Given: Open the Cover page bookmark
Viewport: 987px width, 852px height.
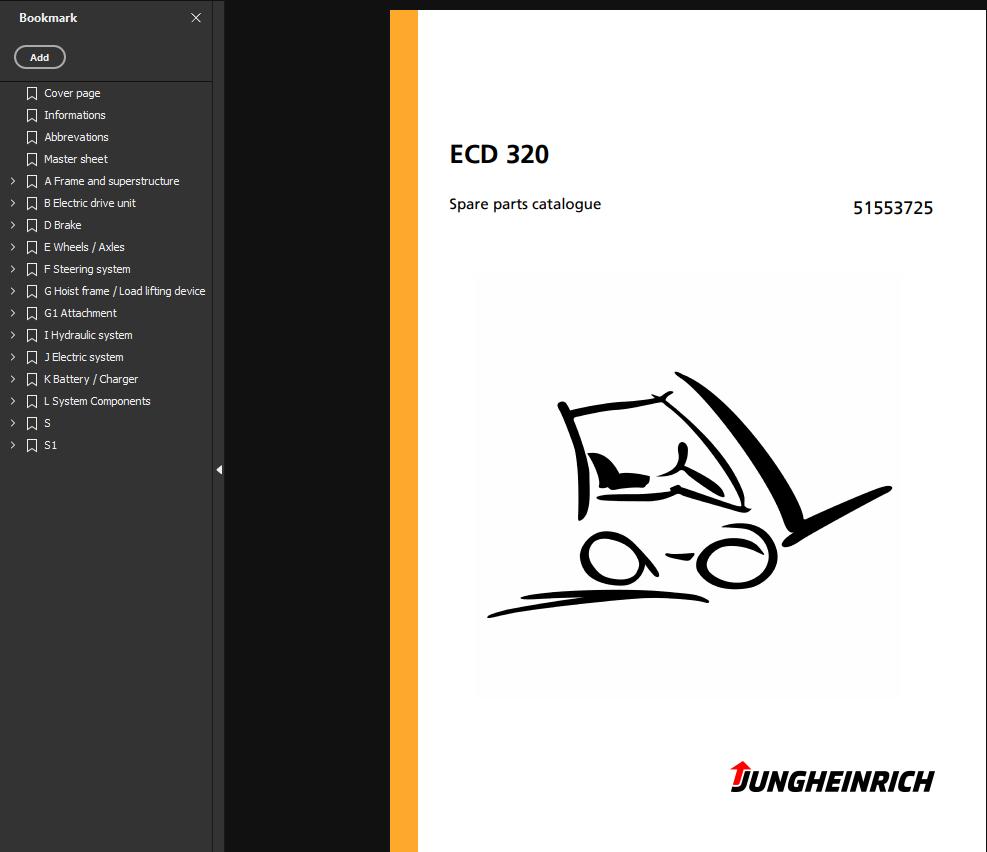Looking at the screenshot, I should (72, 93).
